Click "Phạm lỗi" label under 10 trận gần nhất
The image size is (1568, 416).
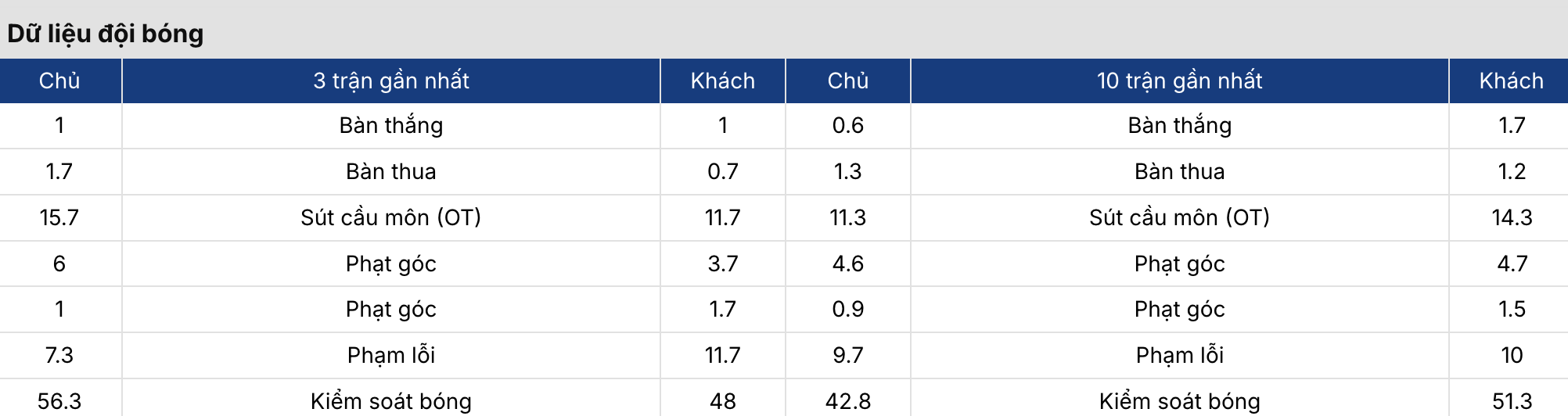(x=1179, y=355)
